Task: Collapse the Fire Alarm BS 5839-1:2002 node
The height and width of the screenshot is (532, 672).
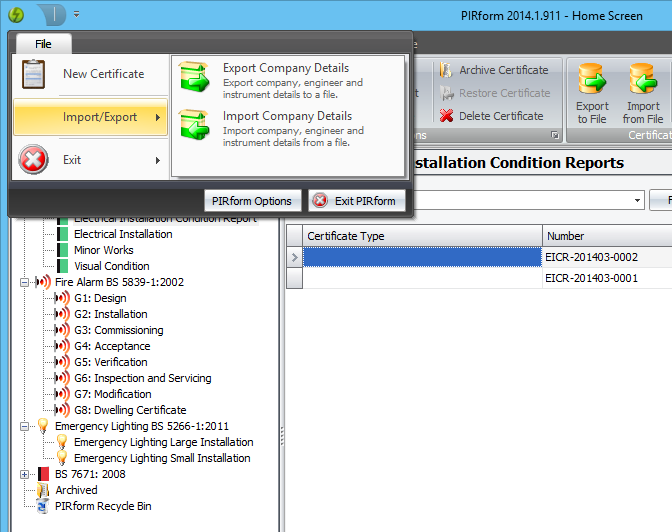Action: pyautogui.click(x=25, y=282)
